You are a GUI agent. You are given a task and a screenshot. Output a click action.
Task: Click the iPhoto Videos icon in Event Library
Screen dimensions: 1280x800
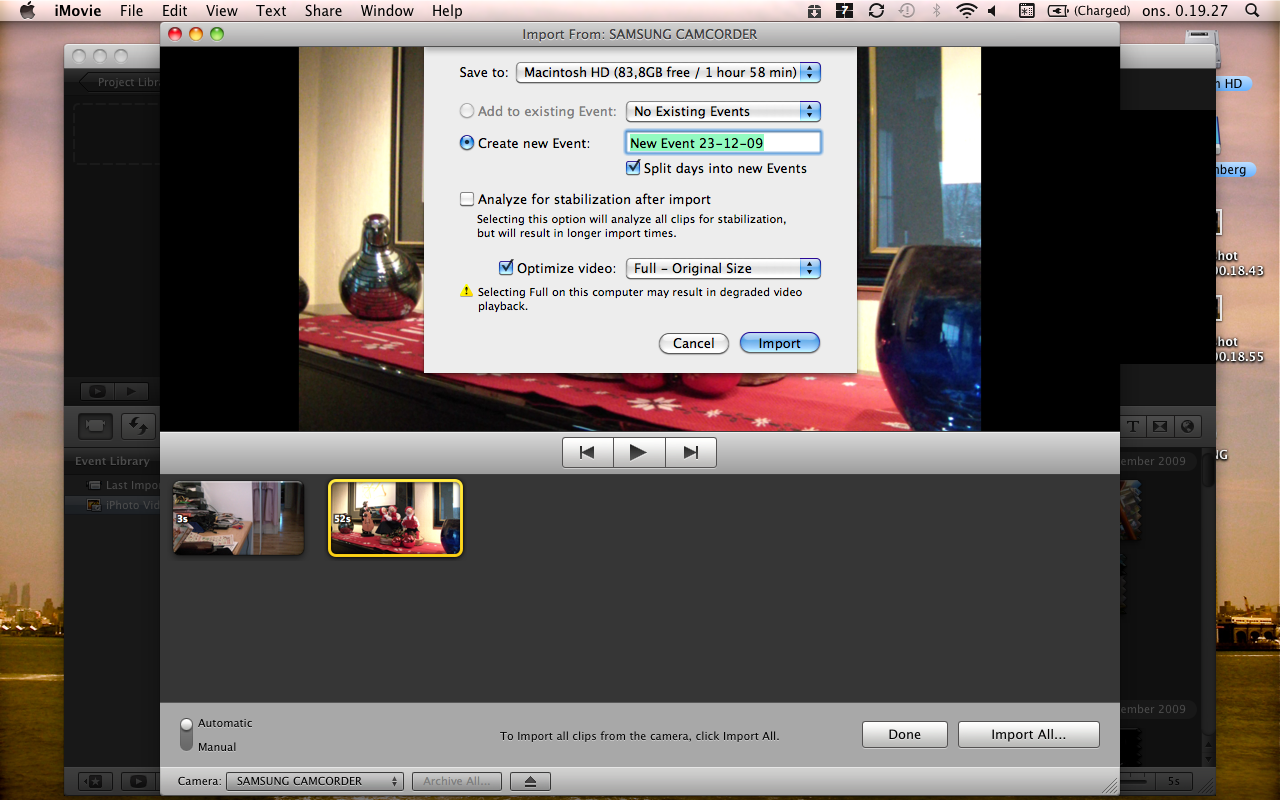tap(95, 505)
